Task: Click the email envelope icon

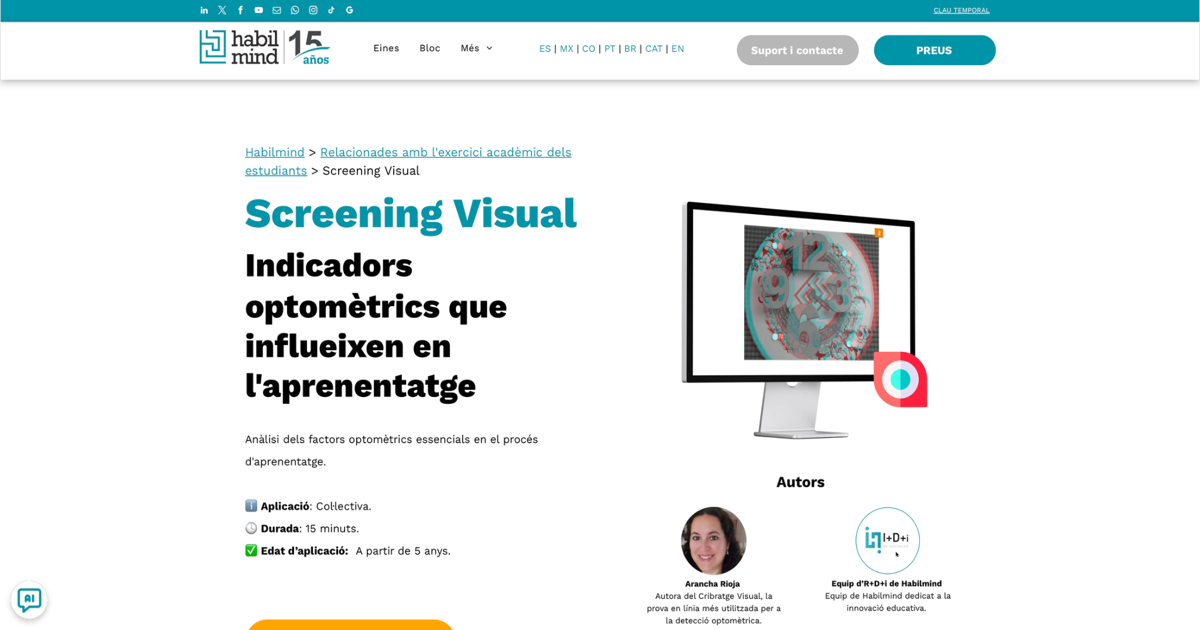Action: tap(277, 10)
